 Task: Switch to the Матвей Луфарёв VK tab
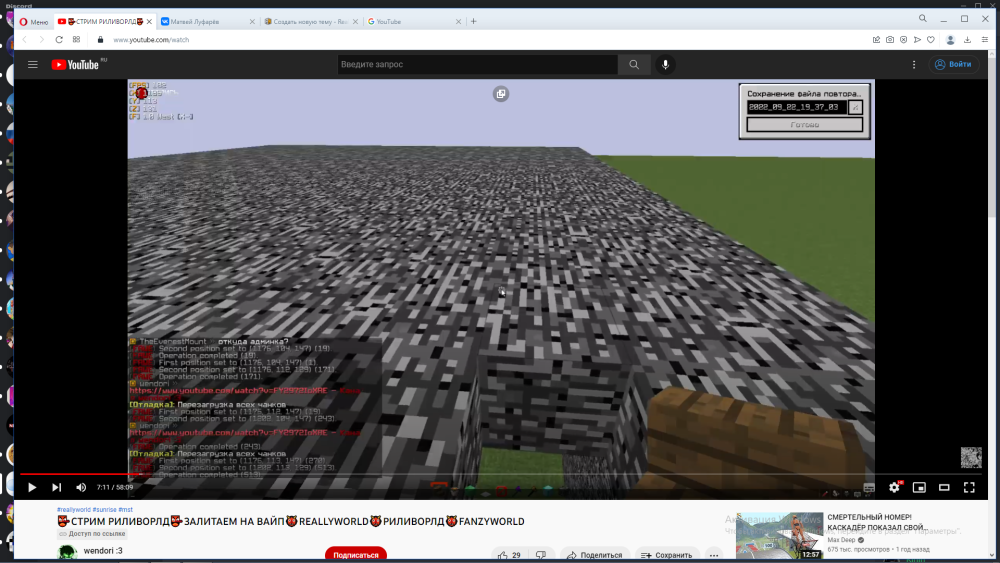(207, 22)
